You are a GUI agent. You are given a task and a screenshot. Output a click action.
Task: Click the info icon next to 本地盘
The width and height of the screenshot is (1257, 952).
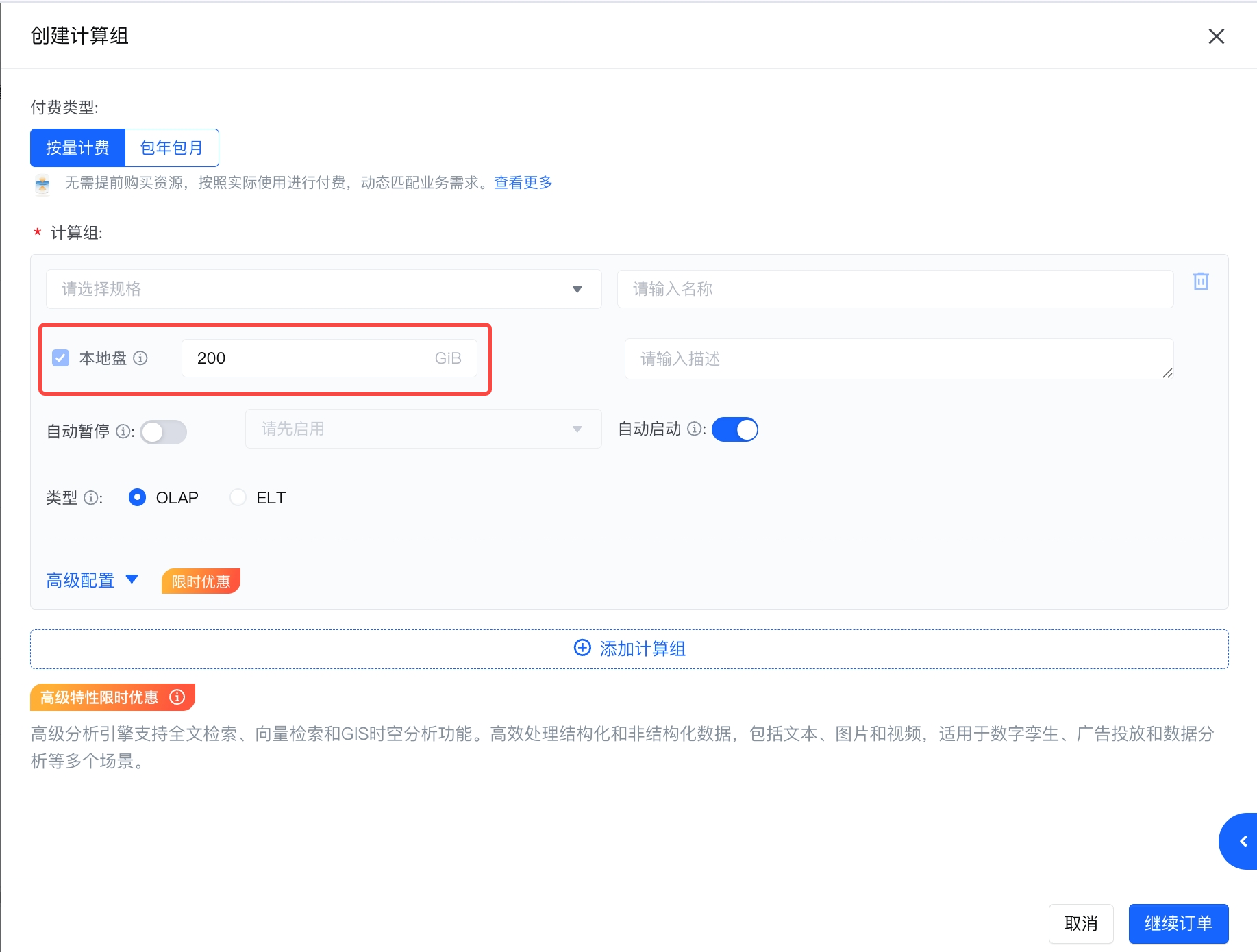click(140, 358)
